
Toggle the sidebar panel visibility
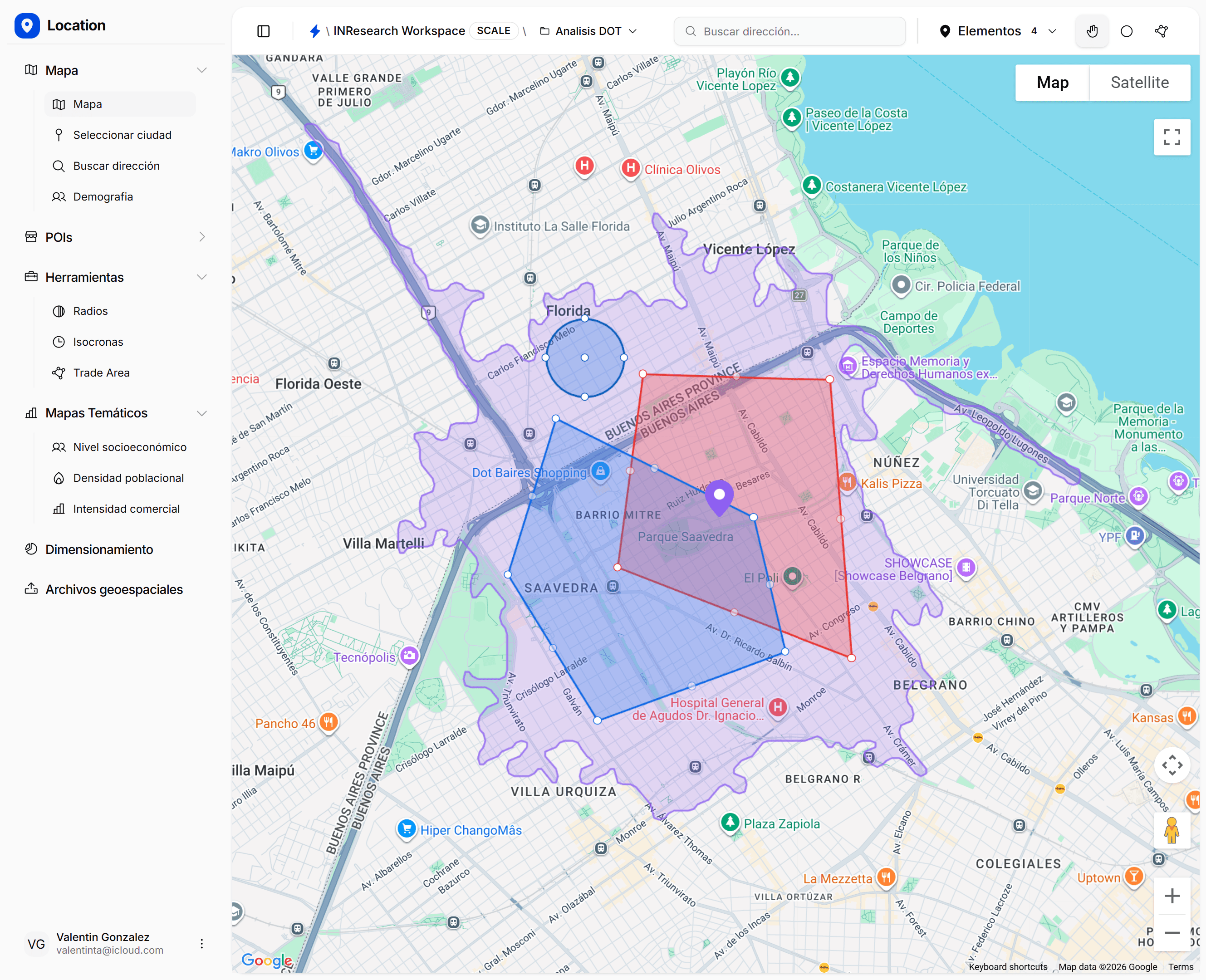[x=263, y=31]
